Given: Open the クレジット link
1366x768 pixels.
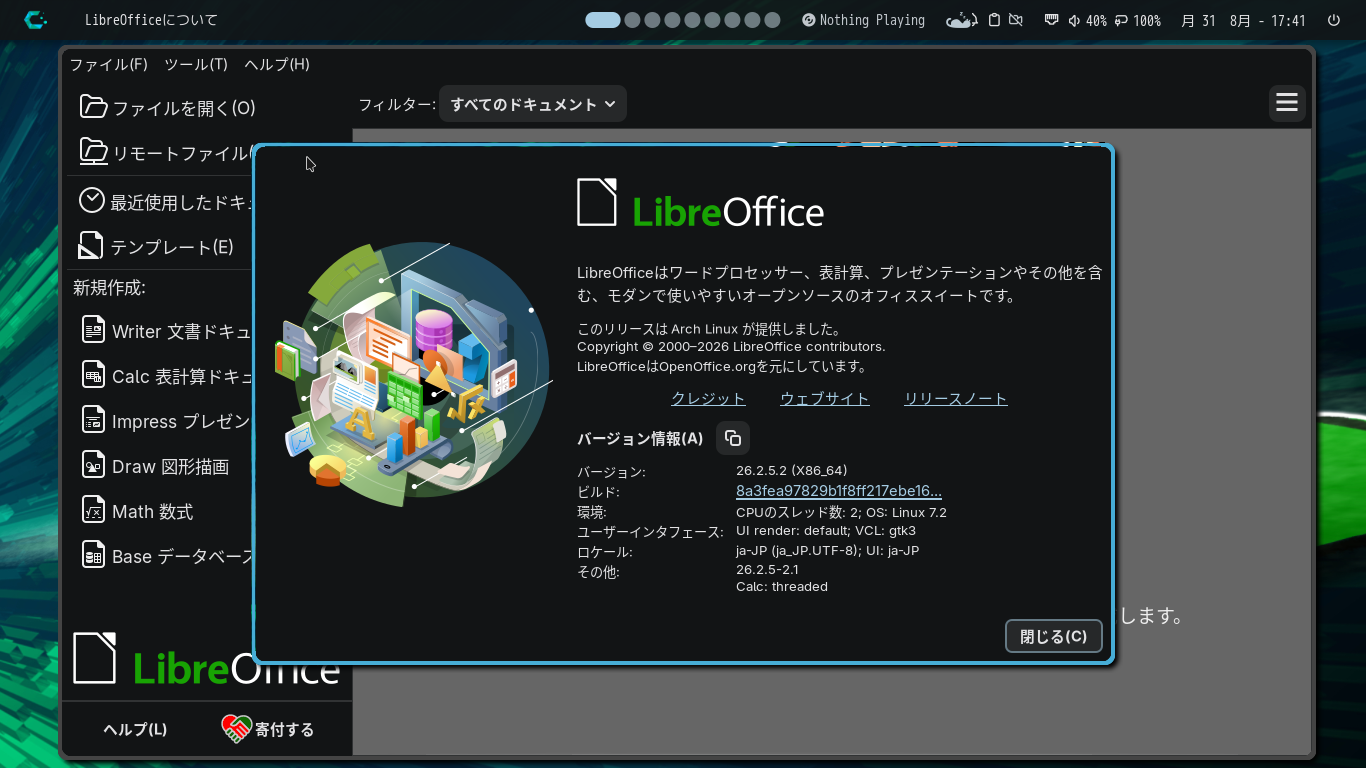Looking at the screenshot, I should (708, 398).
